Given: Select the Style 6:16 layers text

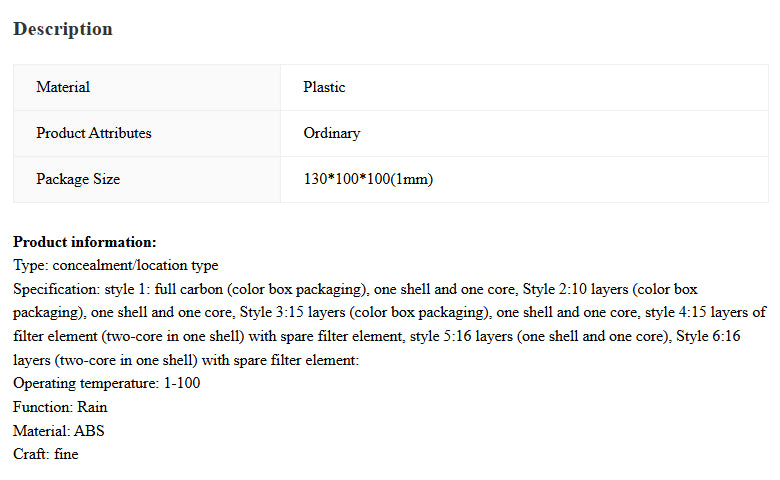Looking at the screenshot, I should [x=720, y=335].
